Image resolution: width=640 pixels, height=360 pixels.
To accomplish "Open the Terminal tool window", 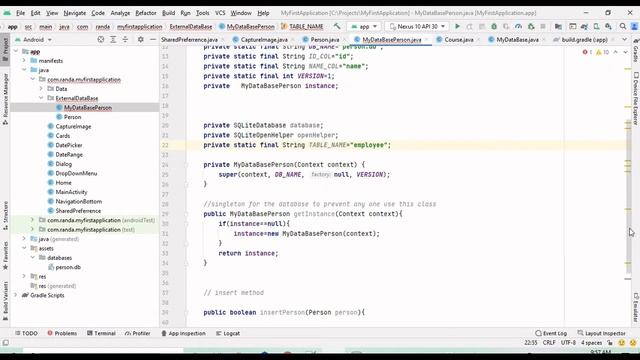I will [x=101, y=333].
